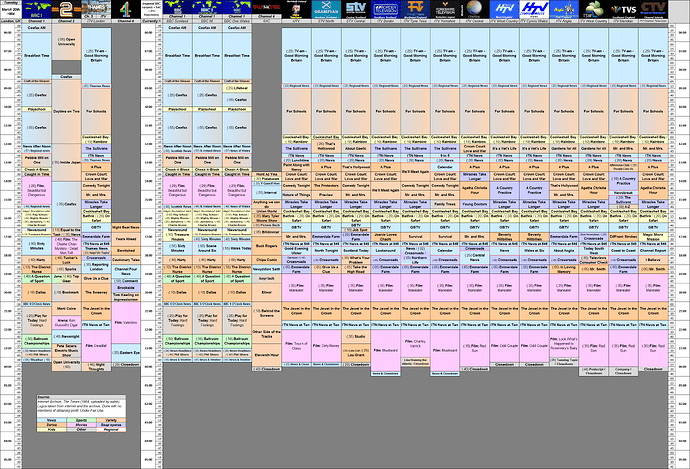Select 'Channel Four News' cell
This screenshot has width=690, height=469.
pyautogui.click(x=126, y=271)
